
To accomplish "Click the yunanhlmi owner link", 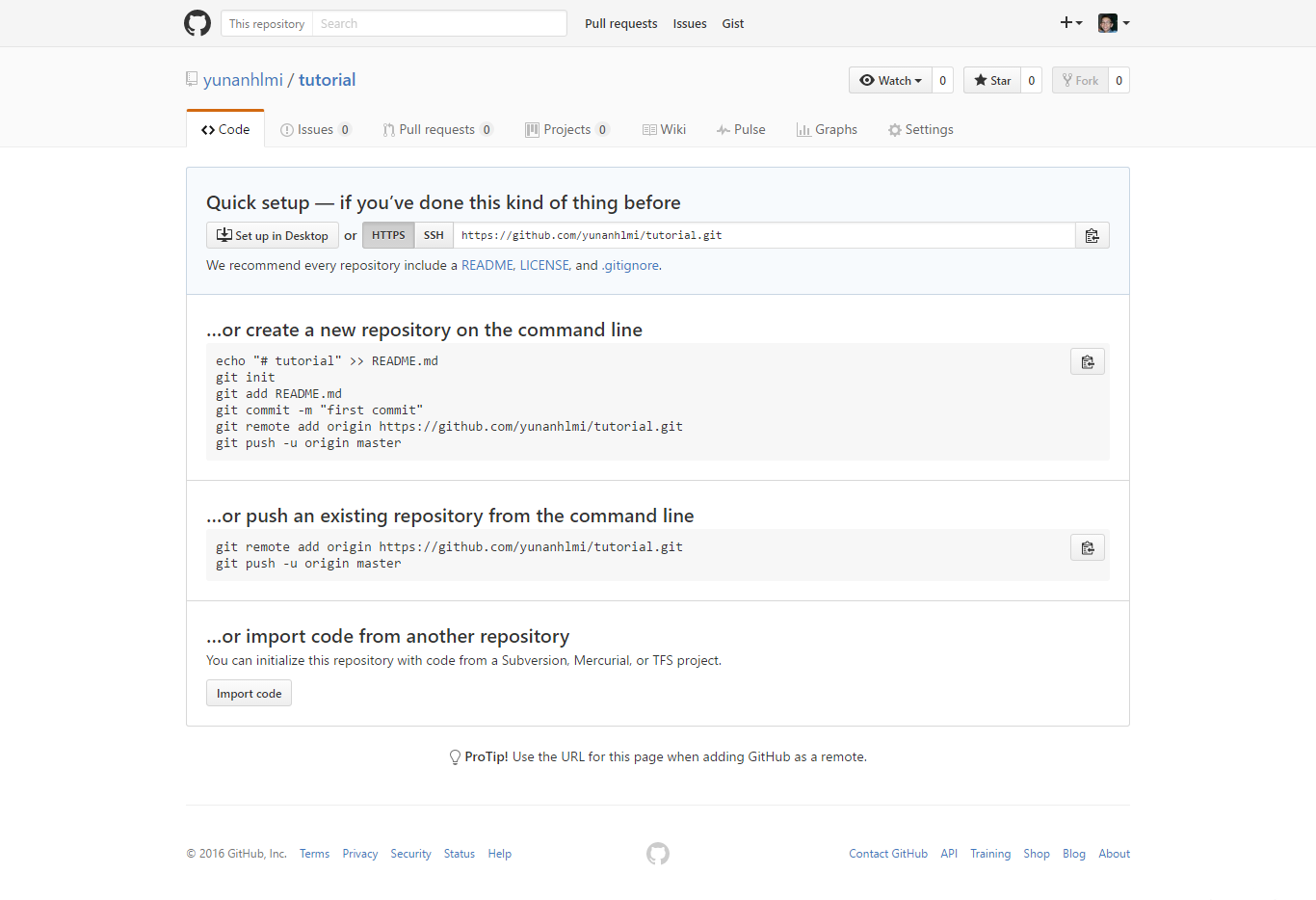I will (243, 80).
